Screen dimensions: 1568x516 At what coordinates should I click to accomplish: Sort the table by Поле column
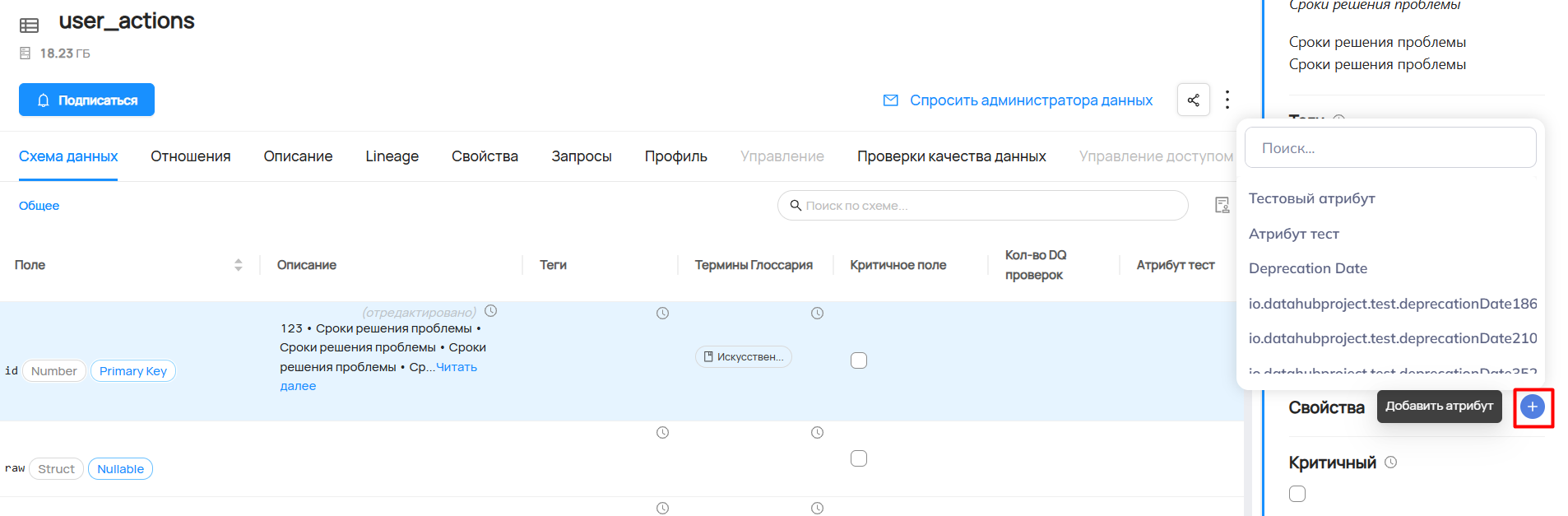click(x=238, y=265)
